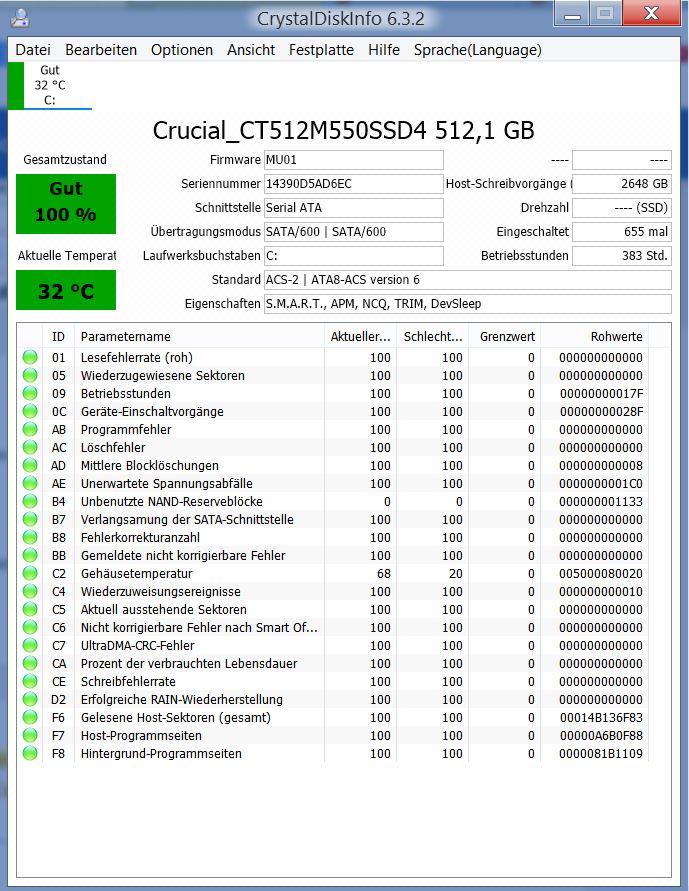689x891 pixels.
Task: Click the Gesamtzustand label
Action: tap(65, 160)
